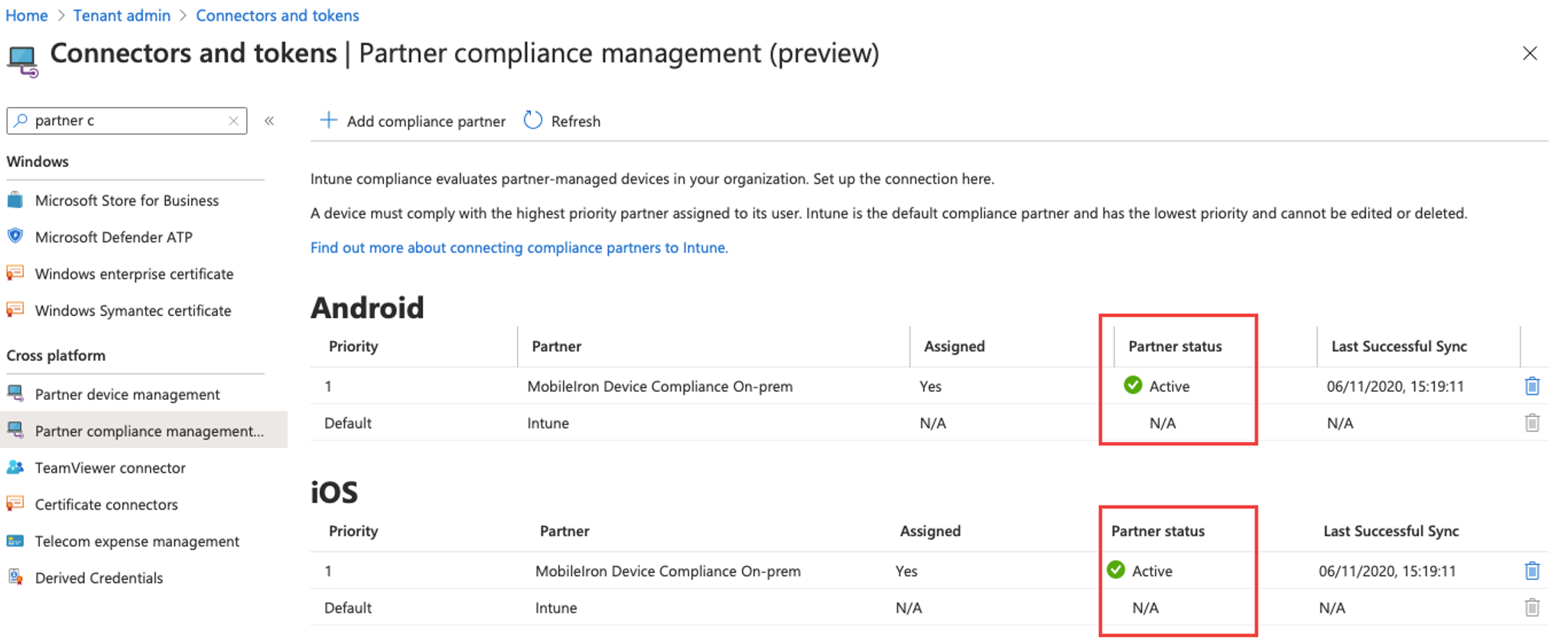Viewport: 1568px width, 641px height.
Task: Click the Microsoft Store for Business icon
Action: pyautogui.click(x=15, y=200)
